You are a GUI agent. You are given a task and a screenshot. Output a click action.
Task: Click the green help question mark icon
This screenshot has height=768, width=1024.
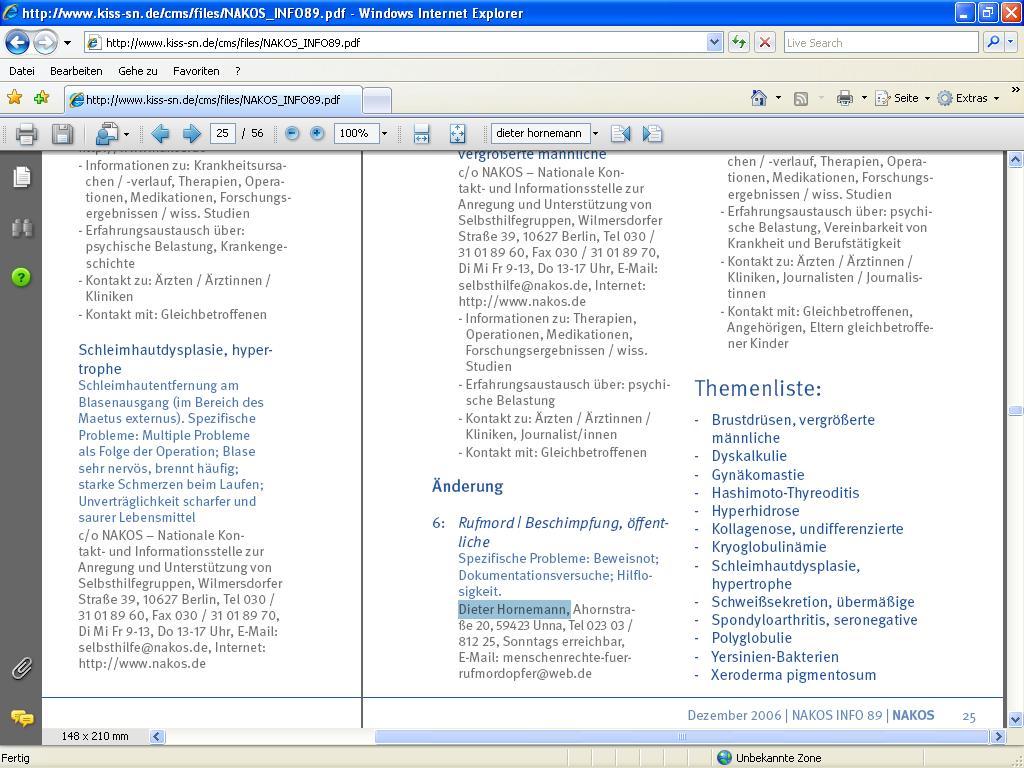pos(21,278)
